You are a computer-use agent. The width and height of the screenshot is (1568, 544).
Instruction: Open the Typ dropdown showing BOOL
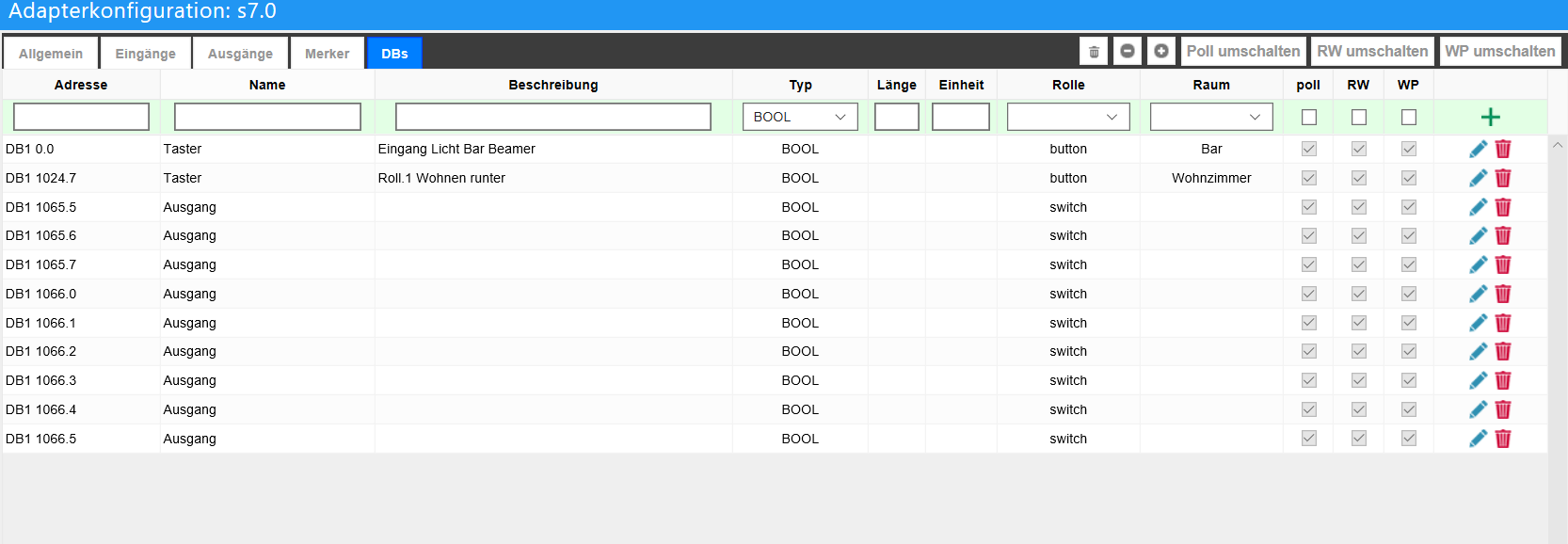(800, 117)
